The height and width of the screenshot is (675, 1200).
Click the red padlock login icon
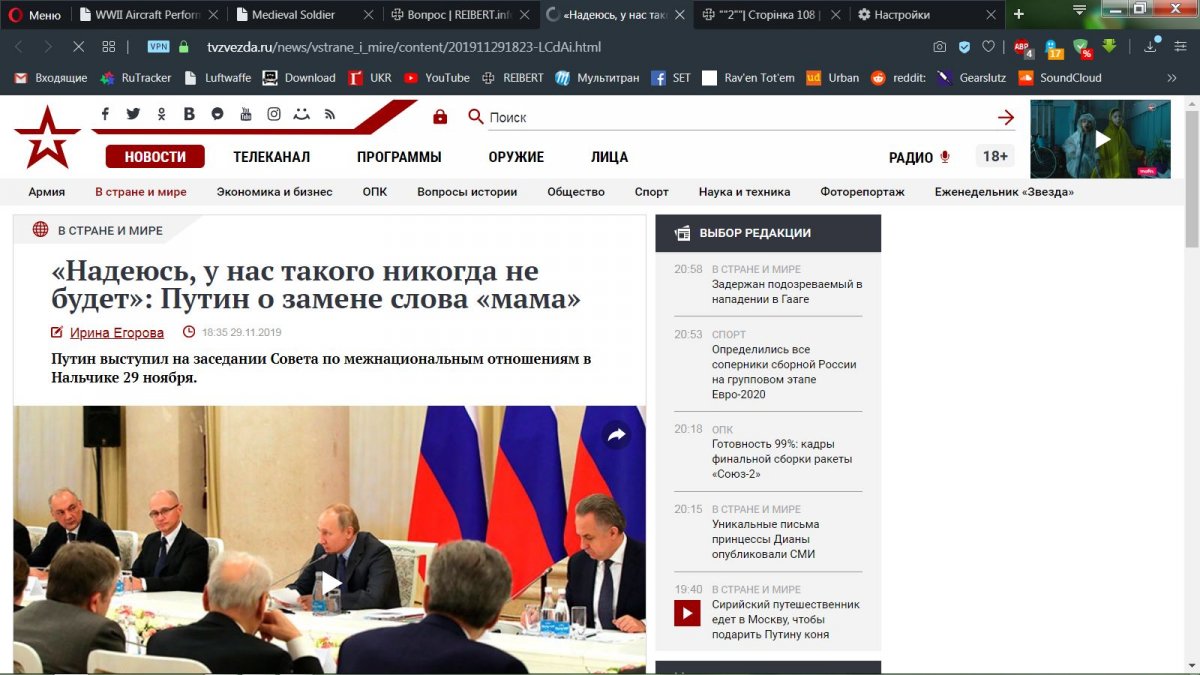point(440,117)
